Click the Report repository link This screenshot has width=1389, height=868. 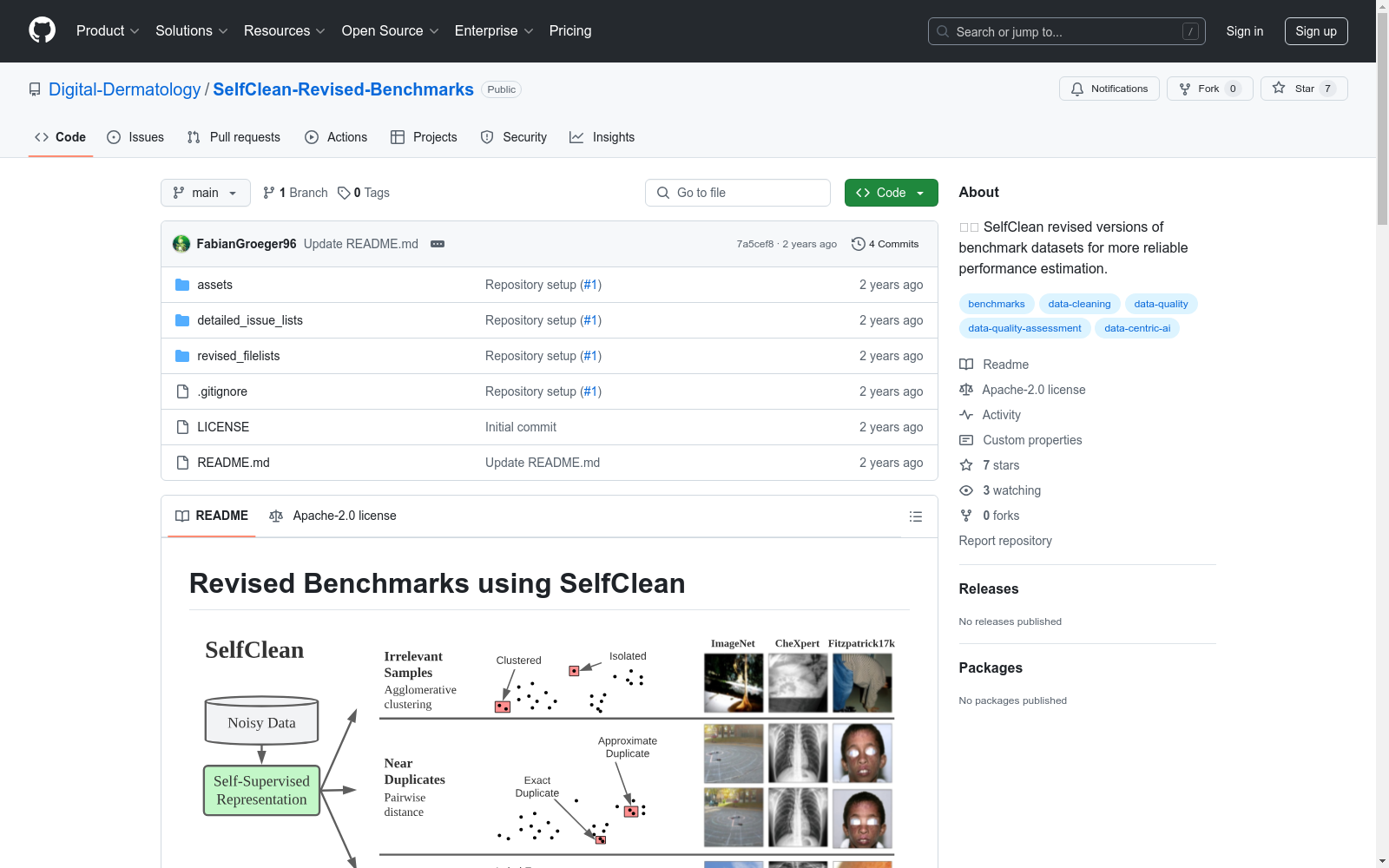[1005, 541]
